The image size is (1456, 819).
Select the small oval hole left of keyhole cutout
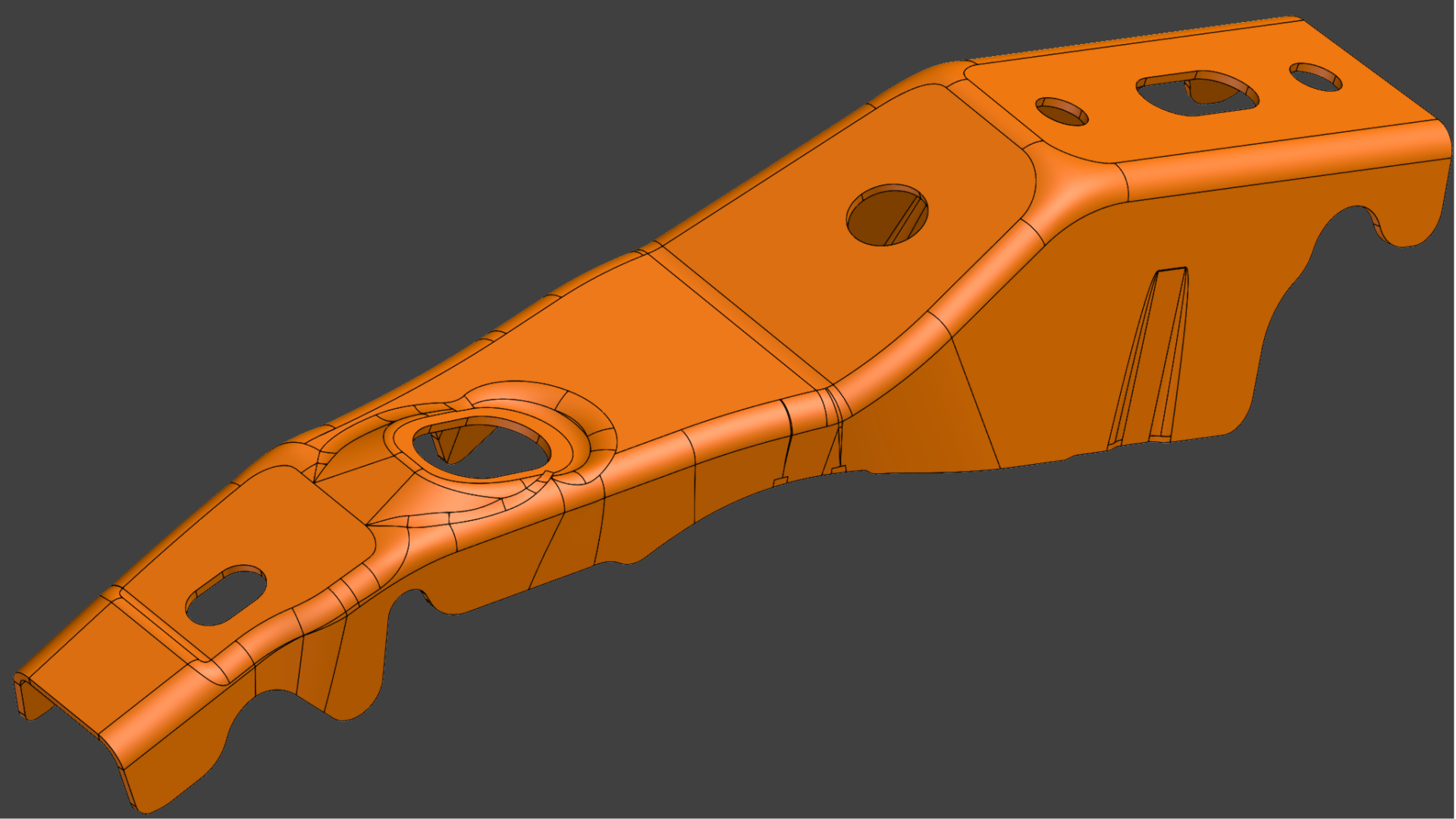1062,111
